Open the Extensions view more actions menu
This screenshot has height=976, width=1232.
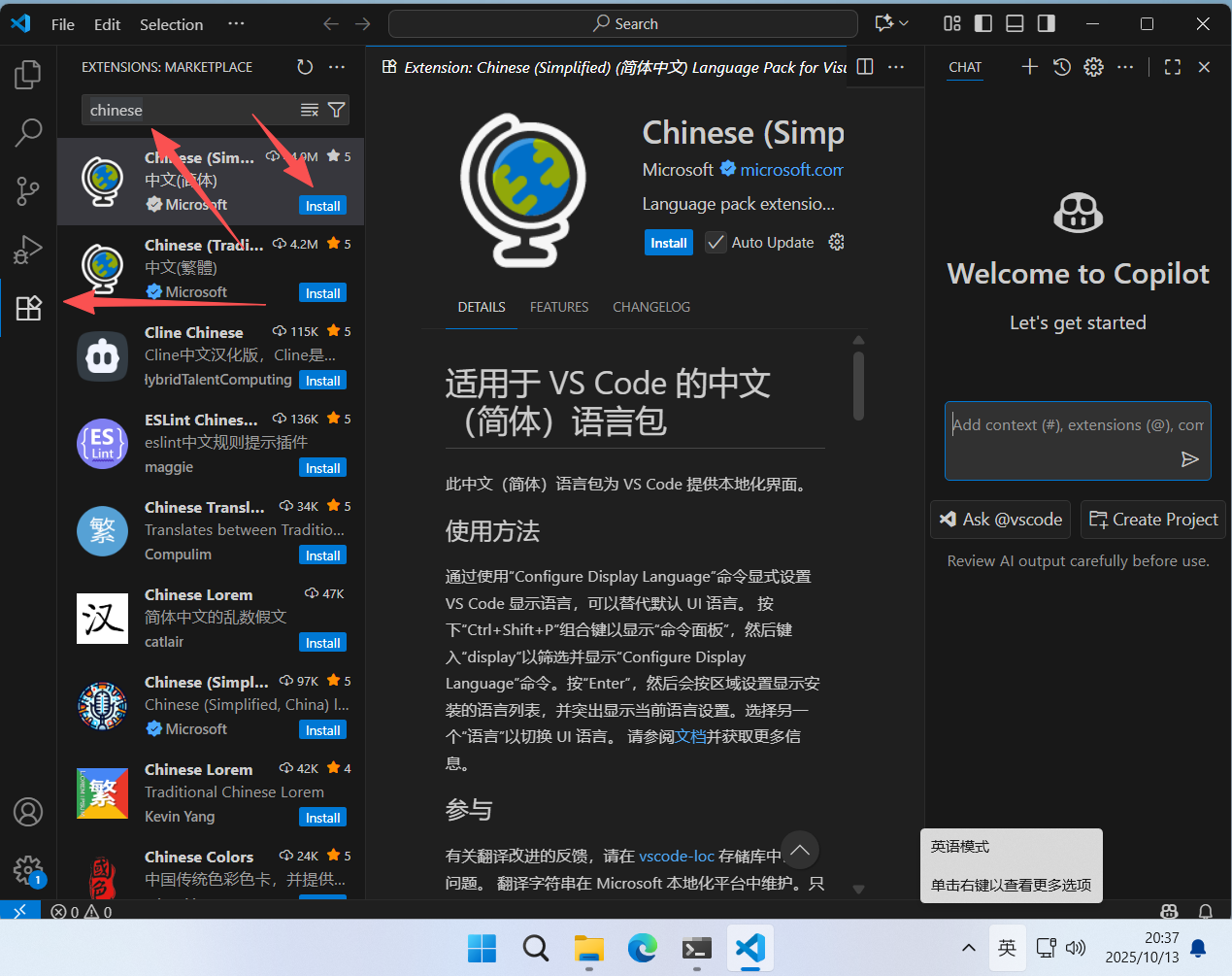[x=337, y=67]
